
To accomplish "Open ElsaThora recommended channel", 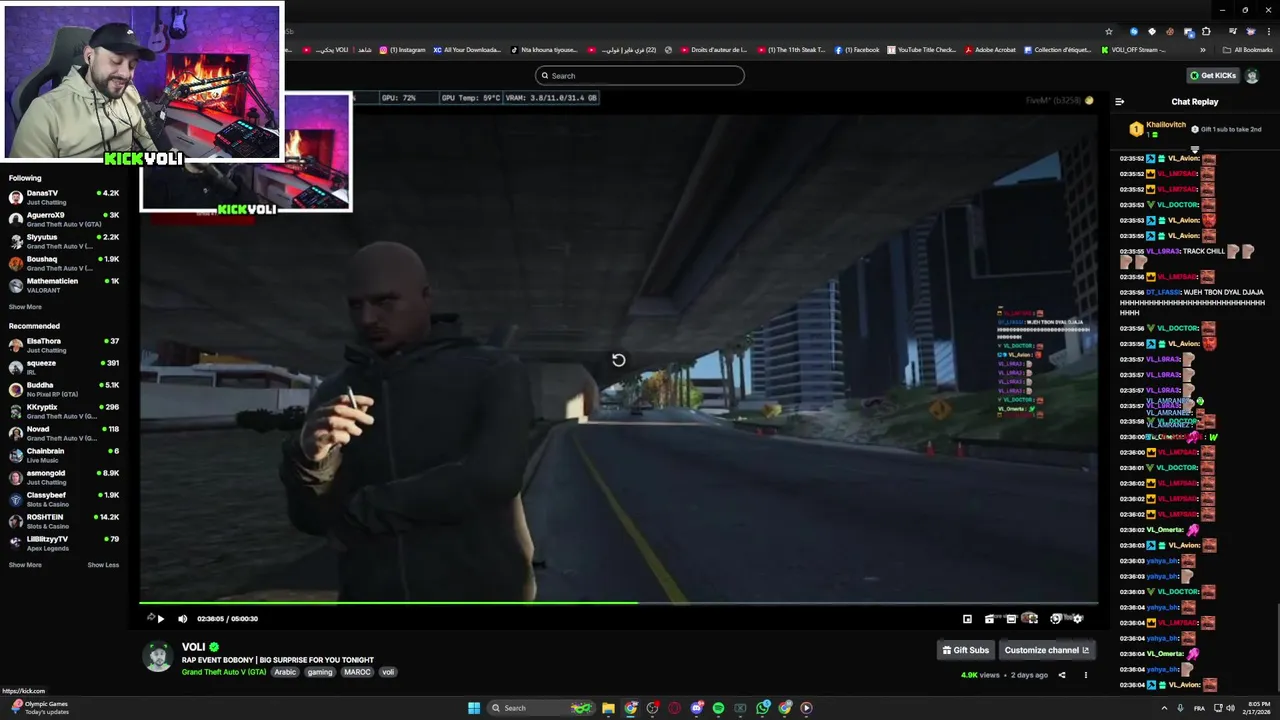I will pyautogui.click(x=64, y=345).
